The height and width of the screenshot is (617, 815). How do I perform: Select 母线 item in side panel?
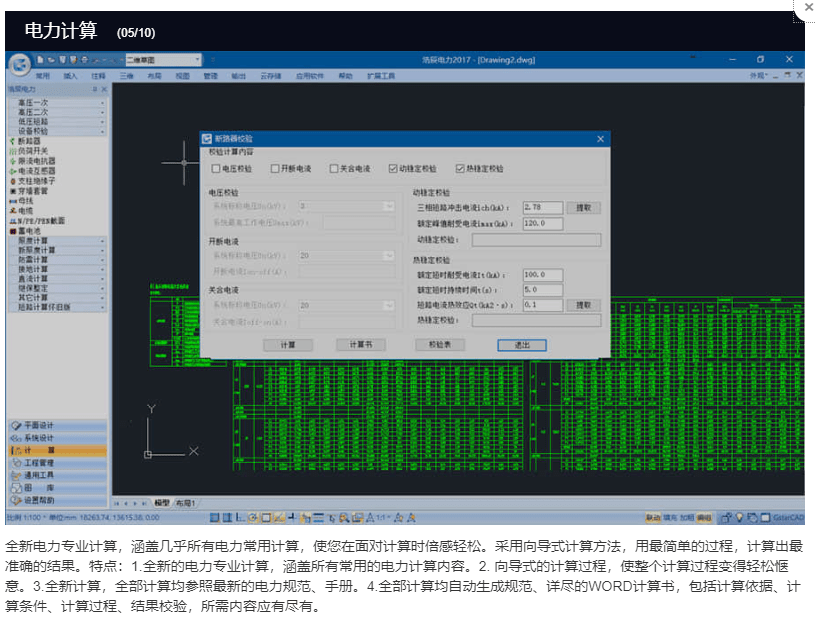25,201
